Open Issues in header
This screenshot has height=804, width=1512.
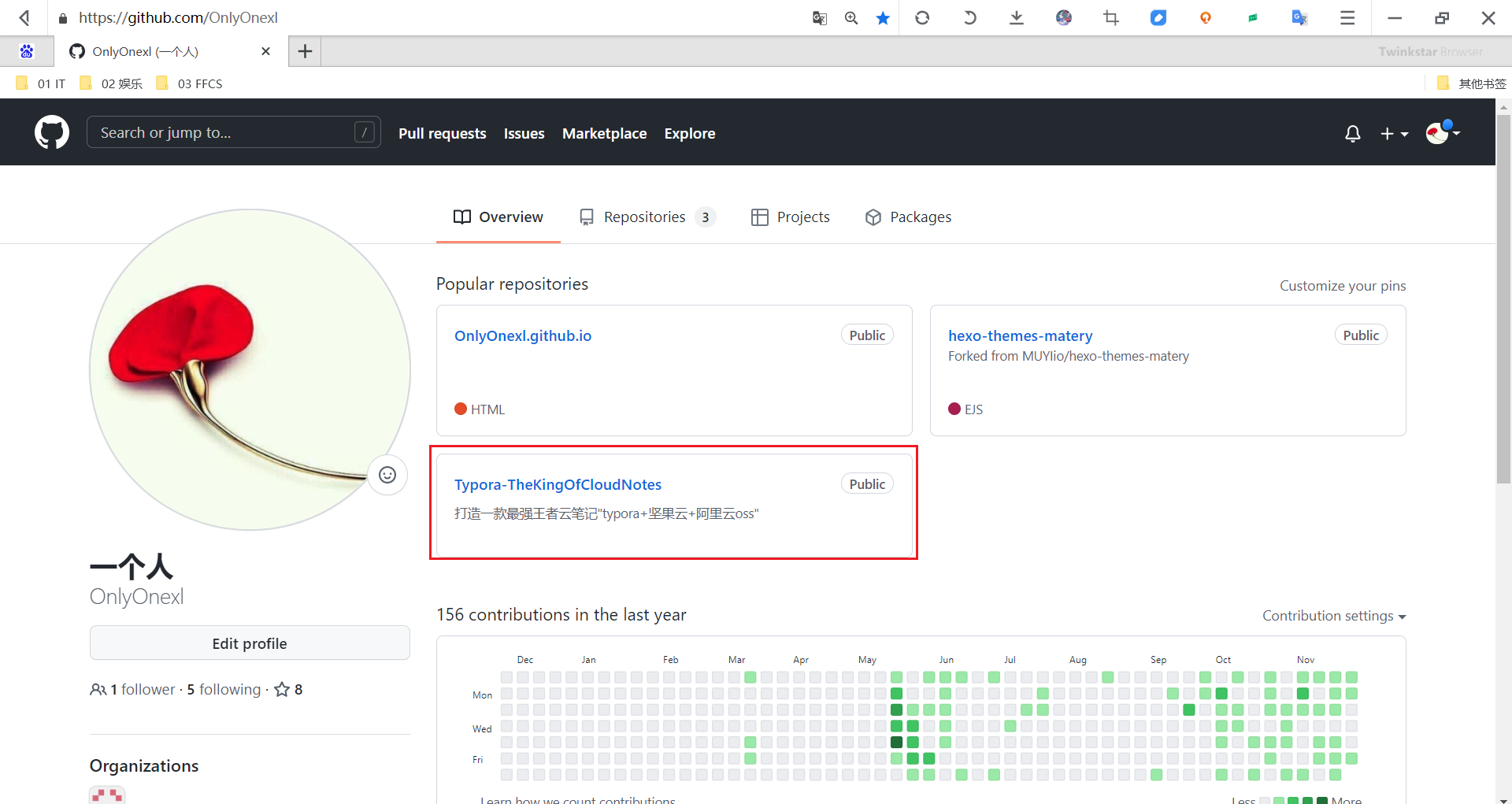524,133
